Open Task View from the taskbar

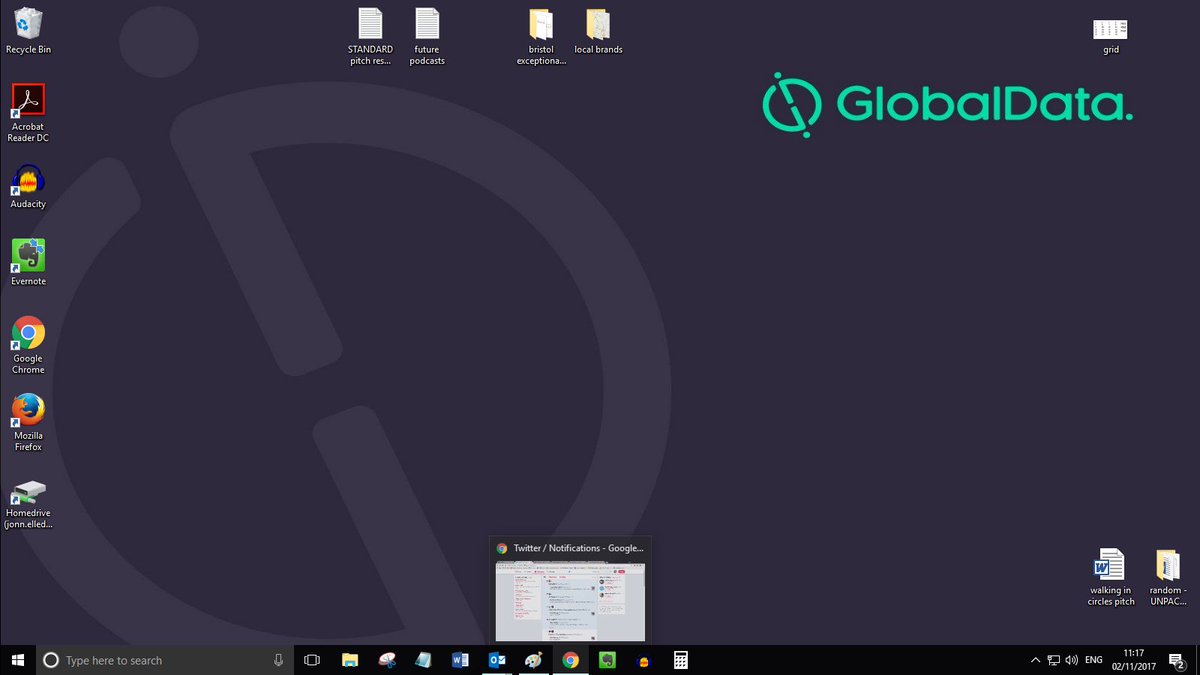click(312, 660)
